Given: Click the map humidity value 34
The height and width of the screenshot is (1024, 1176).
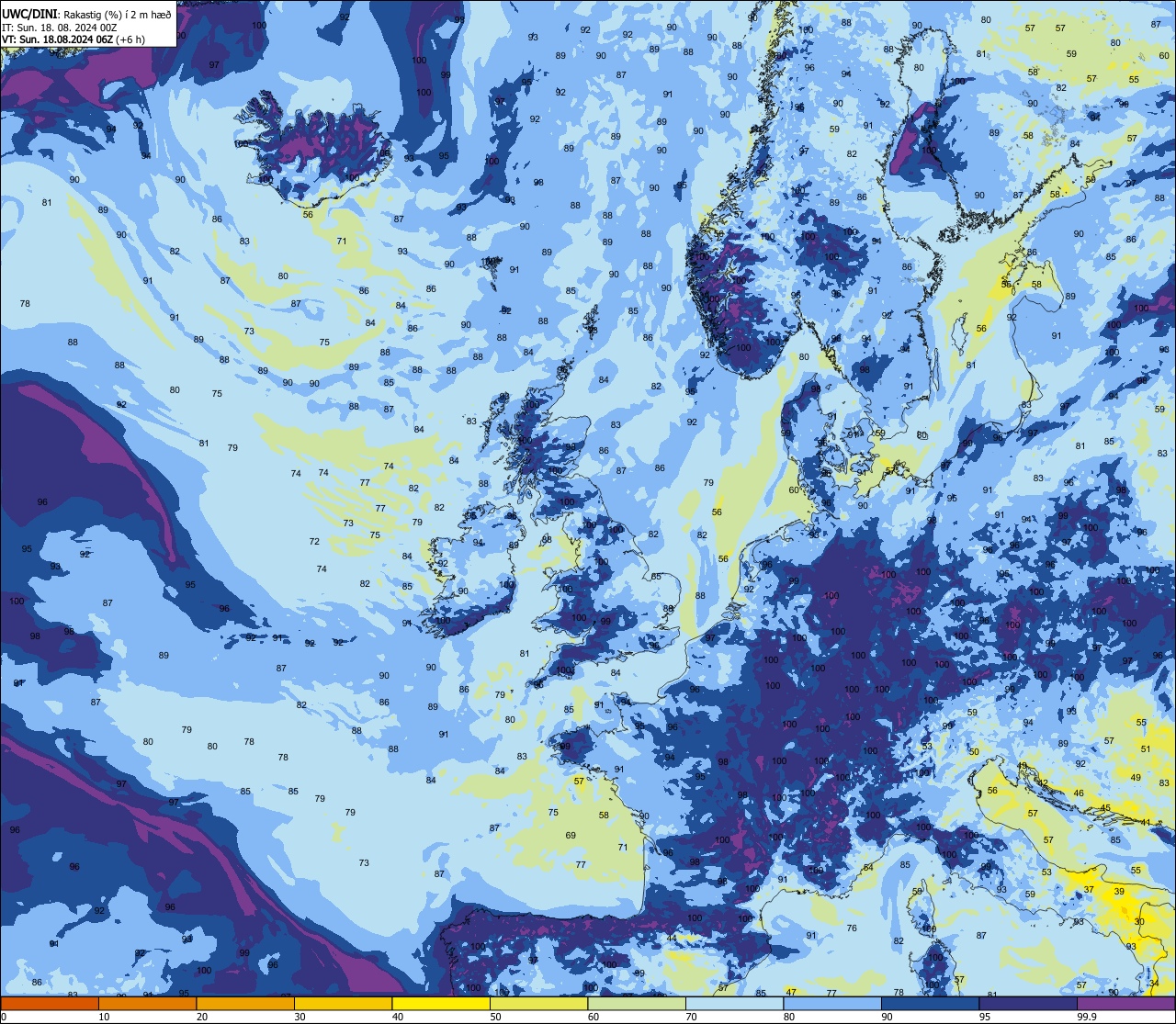Looking at the screenshot, I should click(1154, 984).
